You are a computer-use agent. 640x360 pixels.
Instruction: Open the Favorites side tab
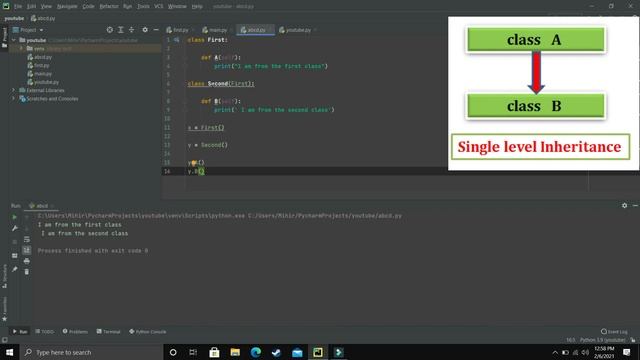coord(4,309)
